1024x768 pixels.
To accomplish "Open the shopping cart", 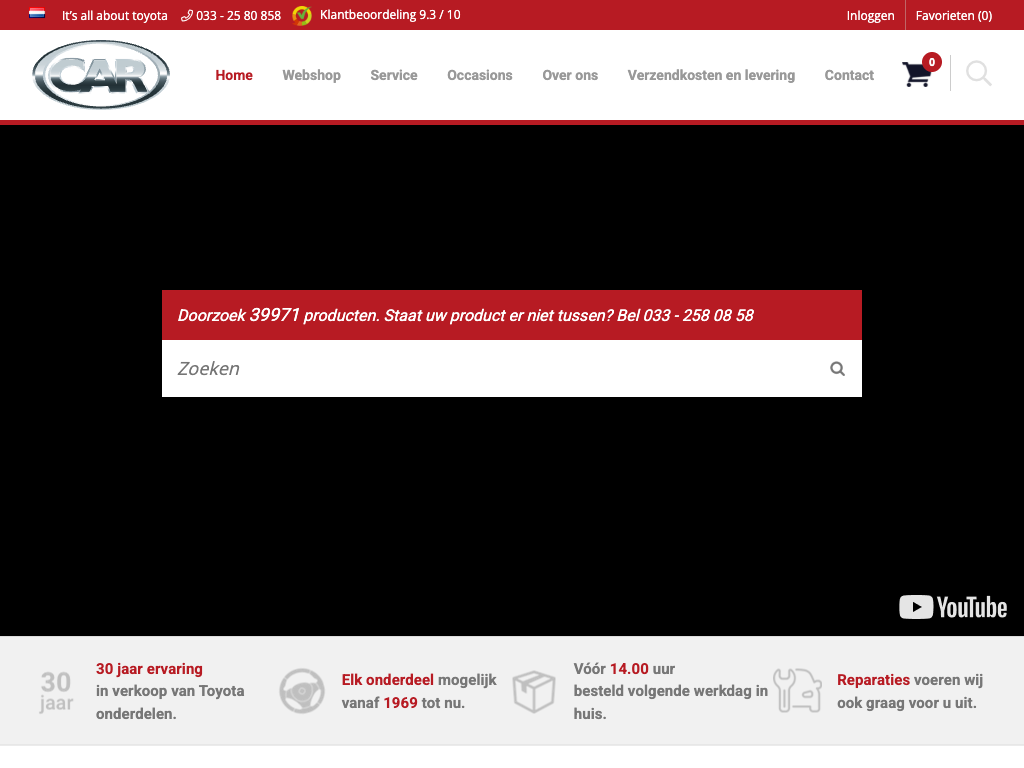I will click(918, 74).
